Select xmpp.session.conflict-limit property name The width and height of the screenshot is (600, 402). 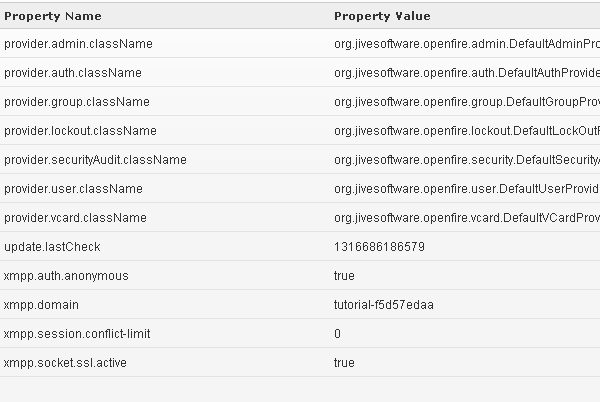pyautogui.click(x=77, y=334)
